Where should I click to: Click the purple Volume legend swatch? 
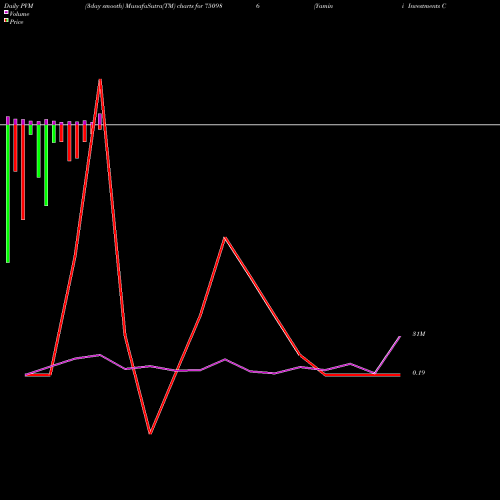pos(6,12)
